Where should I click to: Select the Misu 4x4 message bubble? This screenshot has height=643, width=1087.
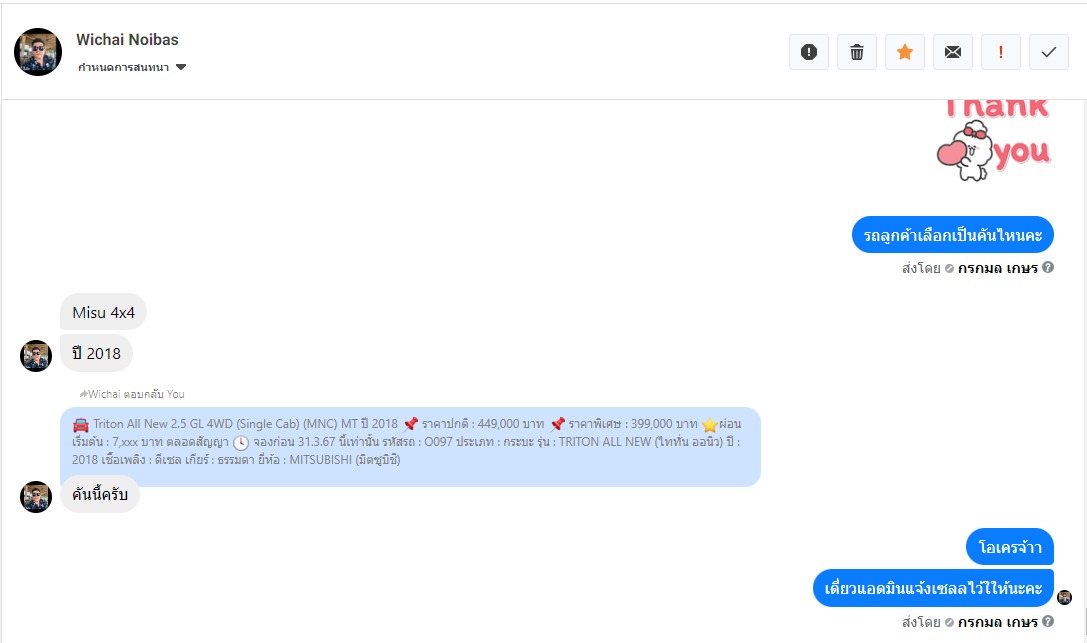[103, 312]
